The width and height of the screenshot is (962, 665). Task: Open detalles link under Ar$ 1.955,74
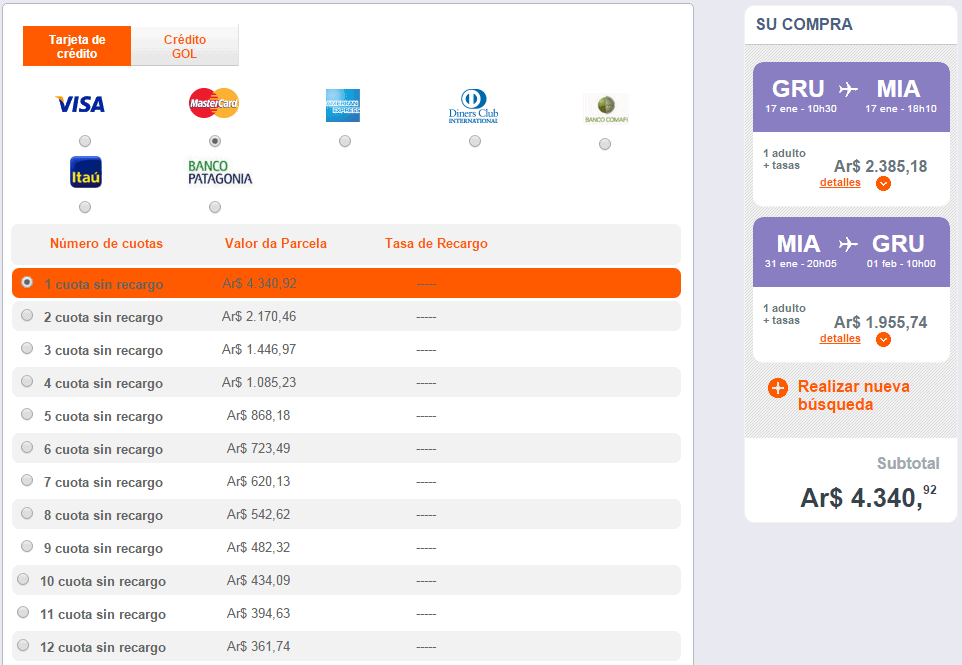coord(840,338)
